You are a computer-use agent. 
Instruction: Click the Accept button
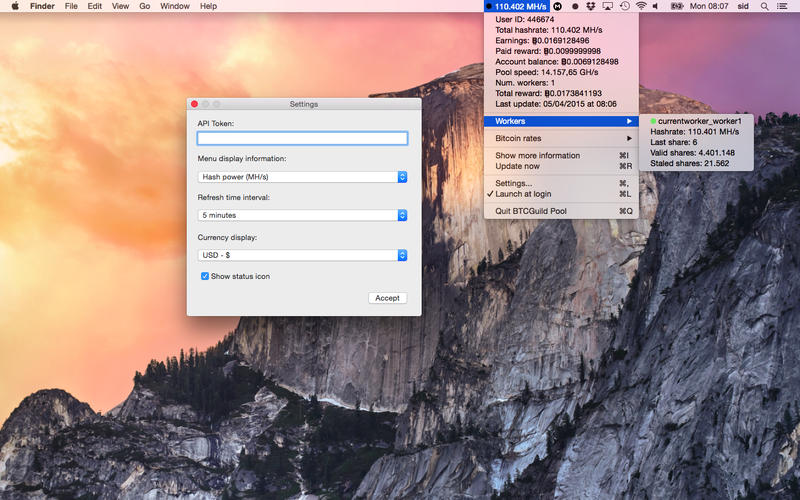[x=387, y=298]
